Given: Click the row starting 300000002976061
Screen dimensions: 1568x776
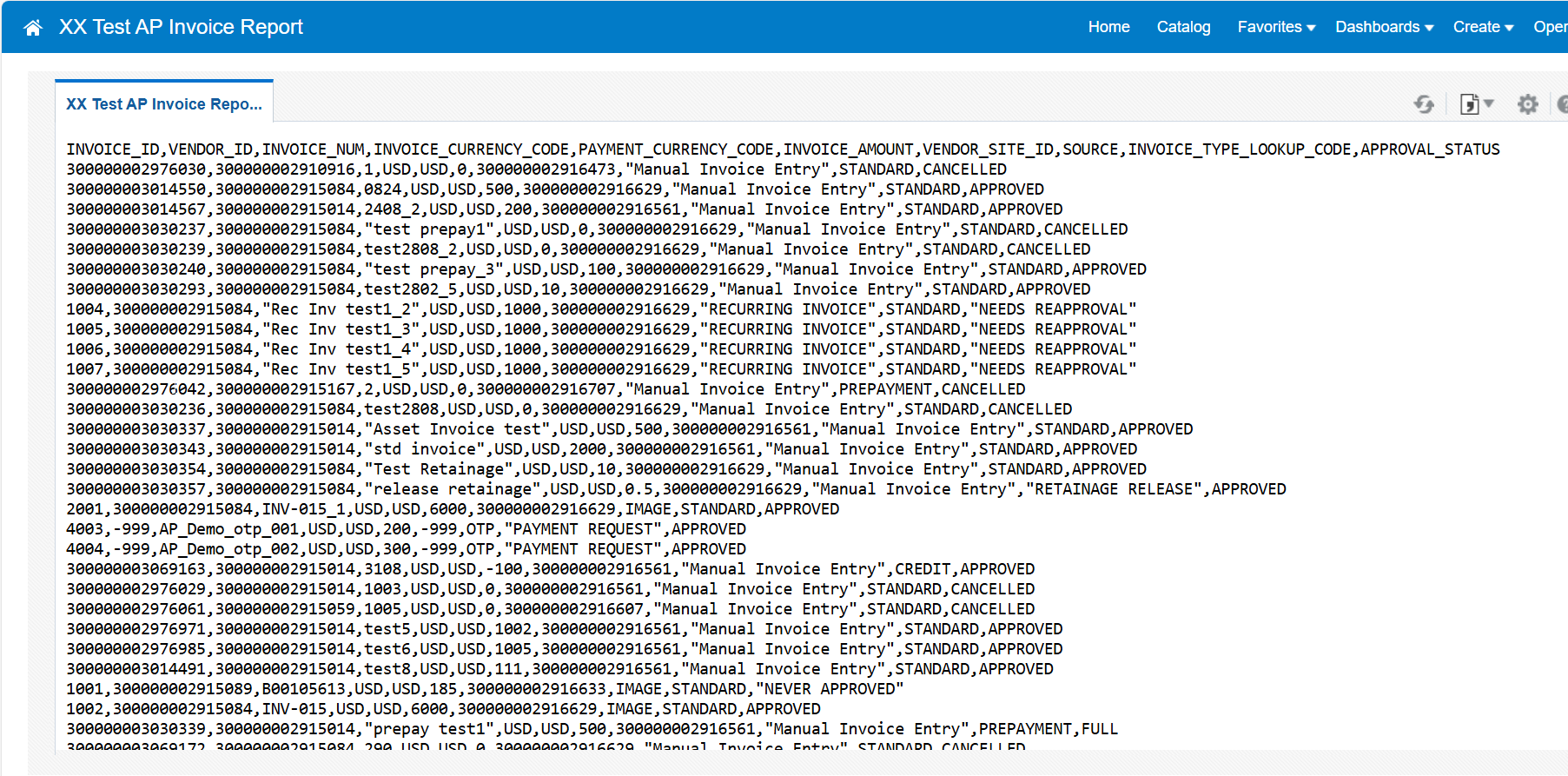Looking at the screenshot, I should pyautogui.click(x=551, y=609).
